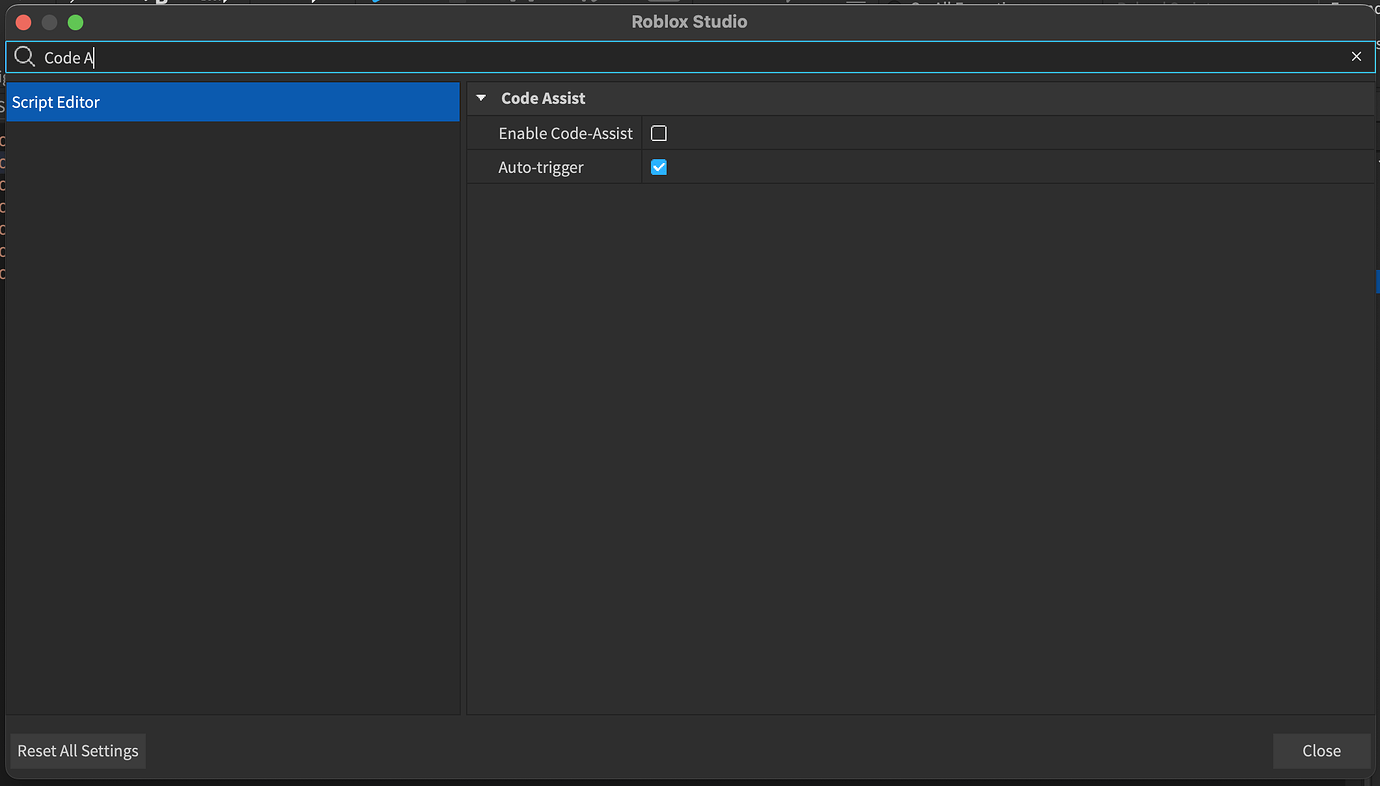Maximize the window with the green button
Screen dimensions: 1380x786
coord(76,22)
